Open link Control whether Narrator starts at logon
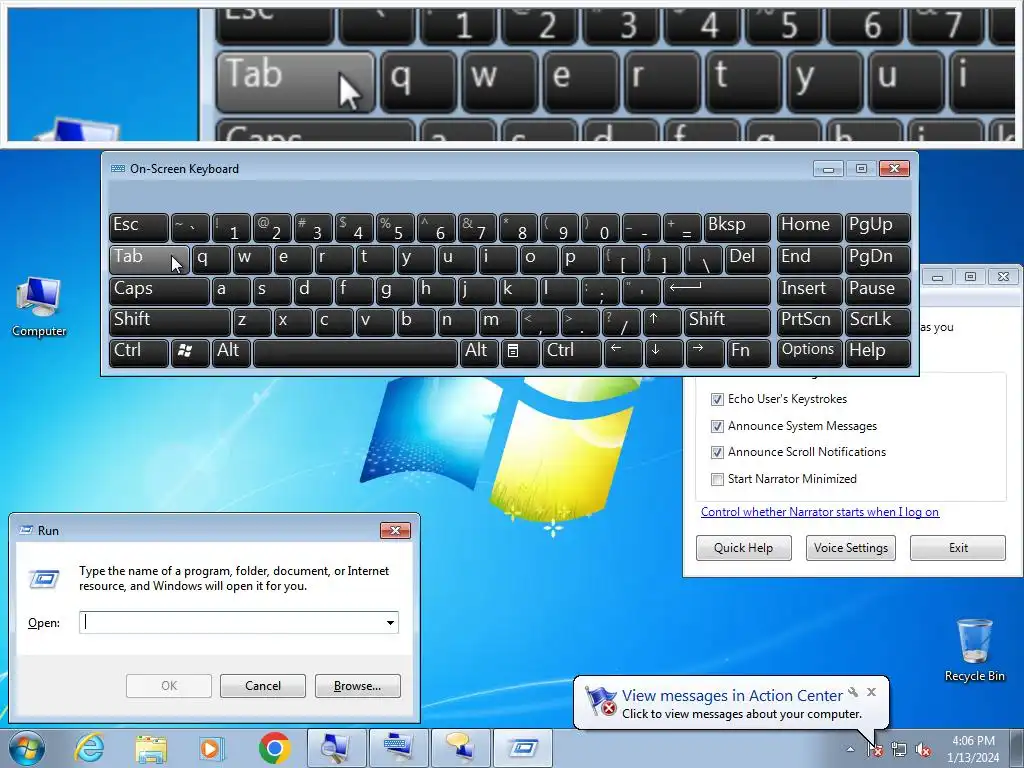 [x=820, y=512]
